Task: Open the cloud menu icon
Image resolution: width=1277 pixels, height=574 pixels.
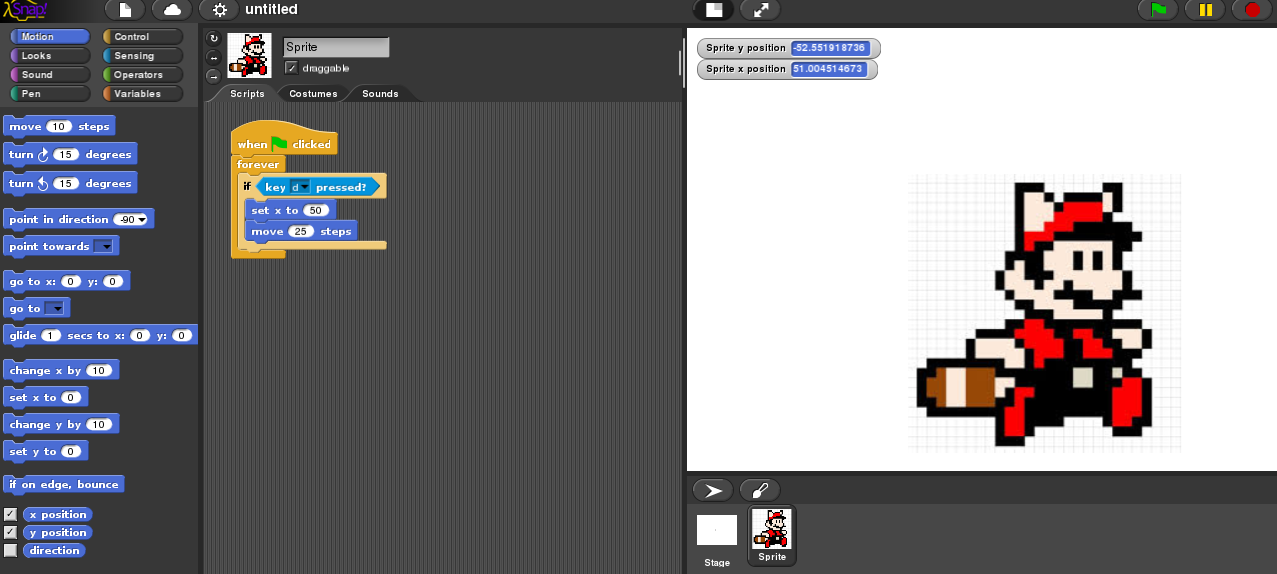Action: (172, 10)
